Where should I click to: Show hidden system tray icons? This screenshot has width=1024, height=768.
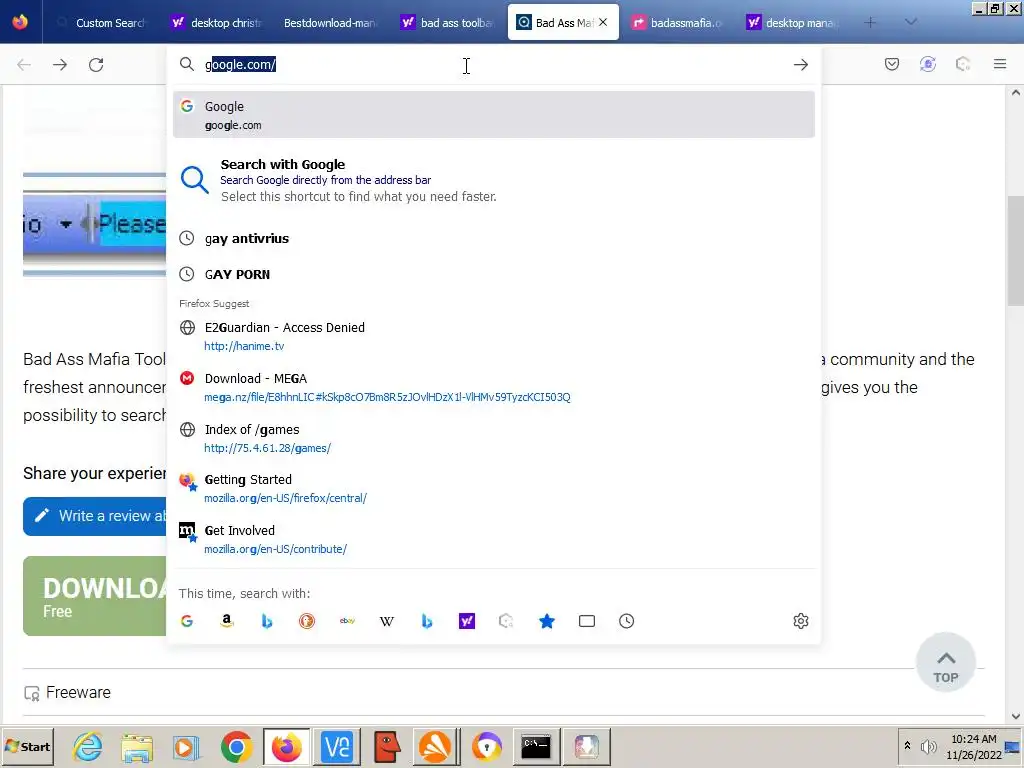click(x=907, y=745)
